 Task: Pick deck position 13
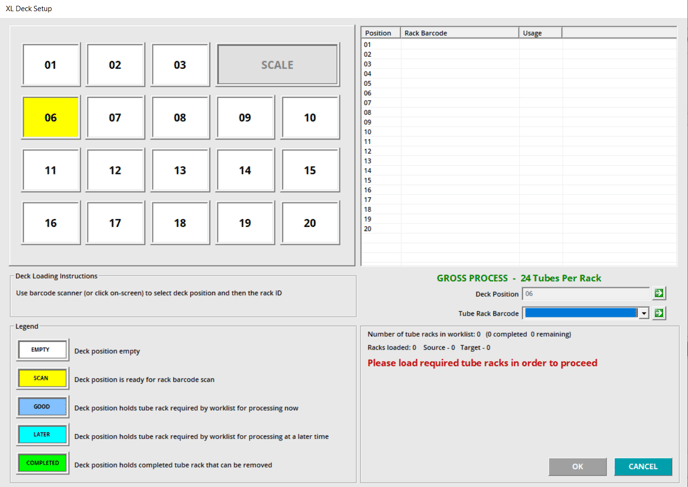(180, 171)
